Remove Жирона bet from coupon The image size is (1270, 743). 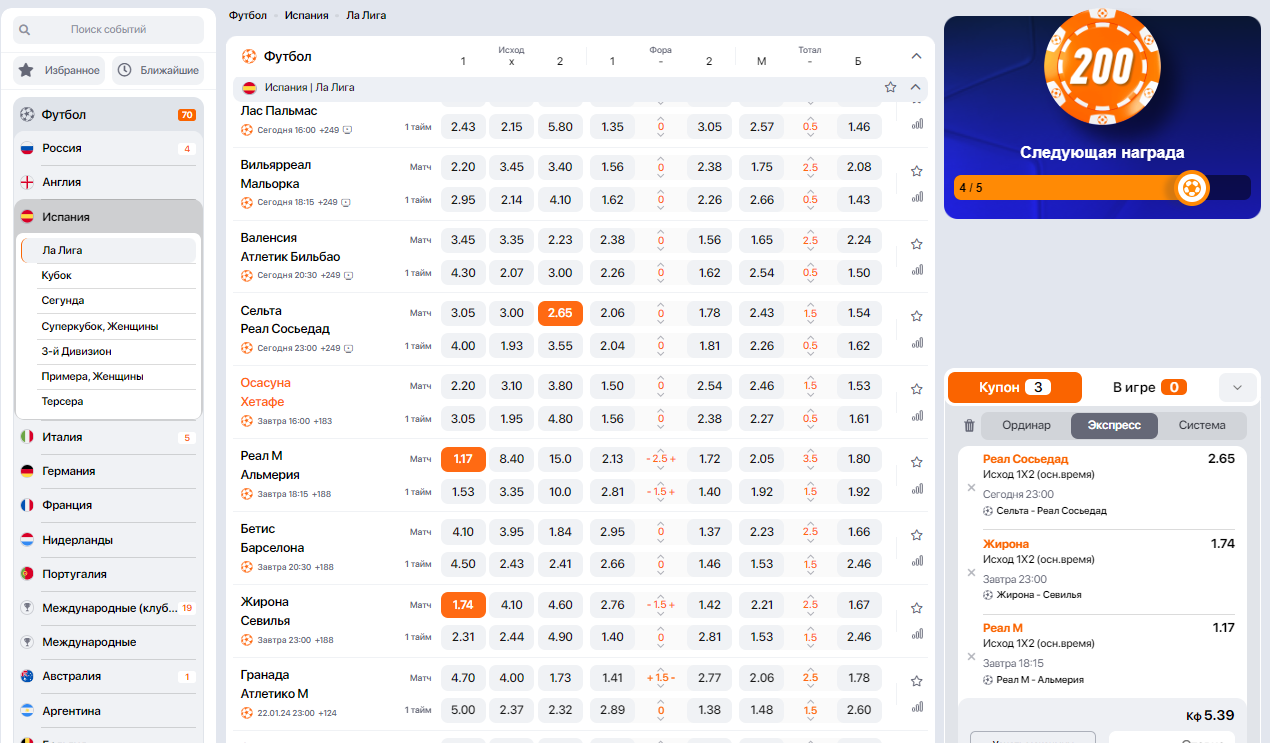971,573
